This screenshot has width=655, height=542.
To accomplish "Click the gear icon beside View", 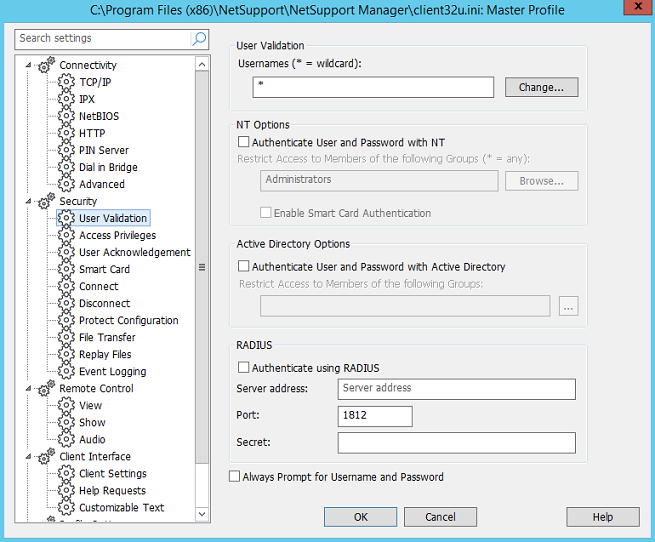I will tap(66, 405).
